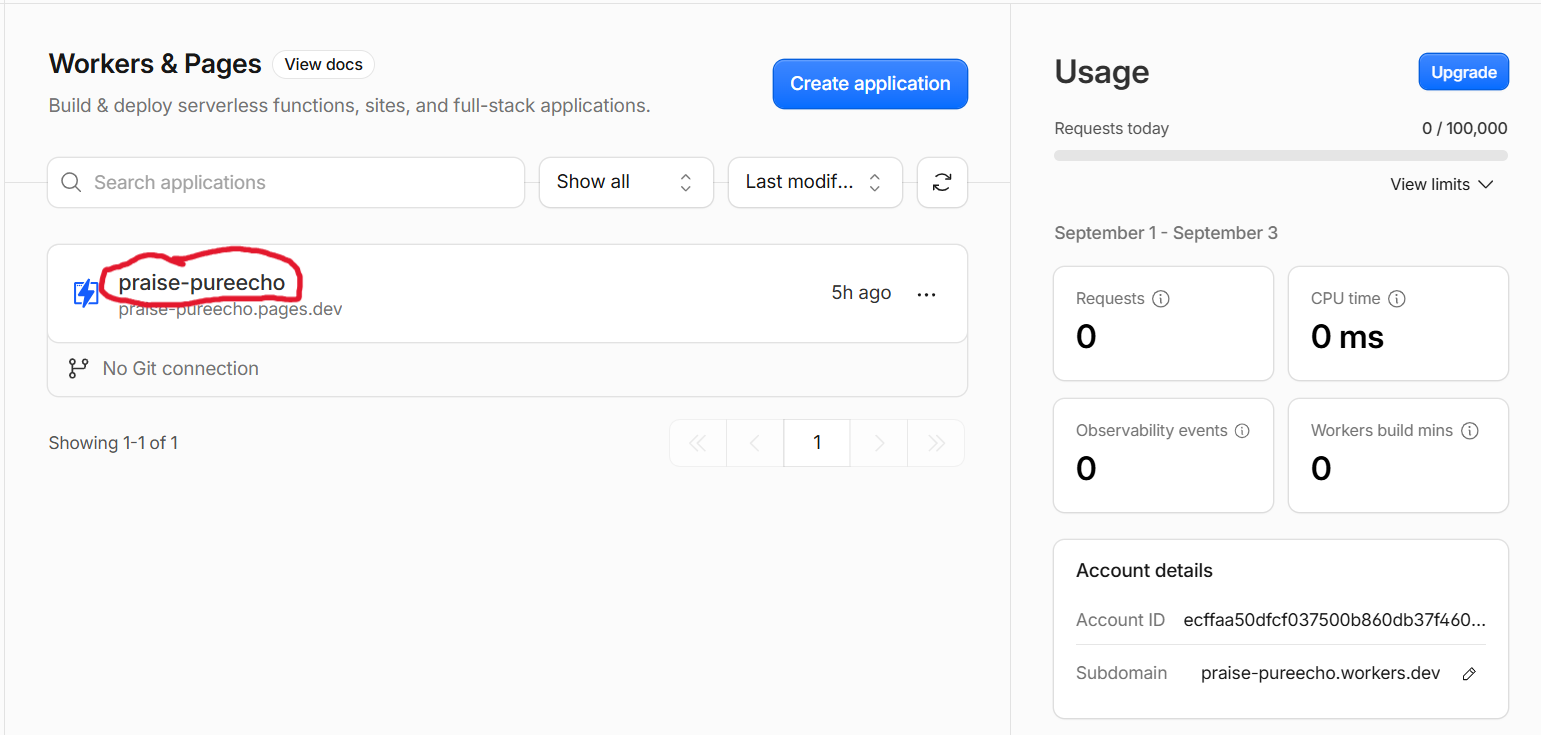Jump to the last page of results

coord(936,443)
